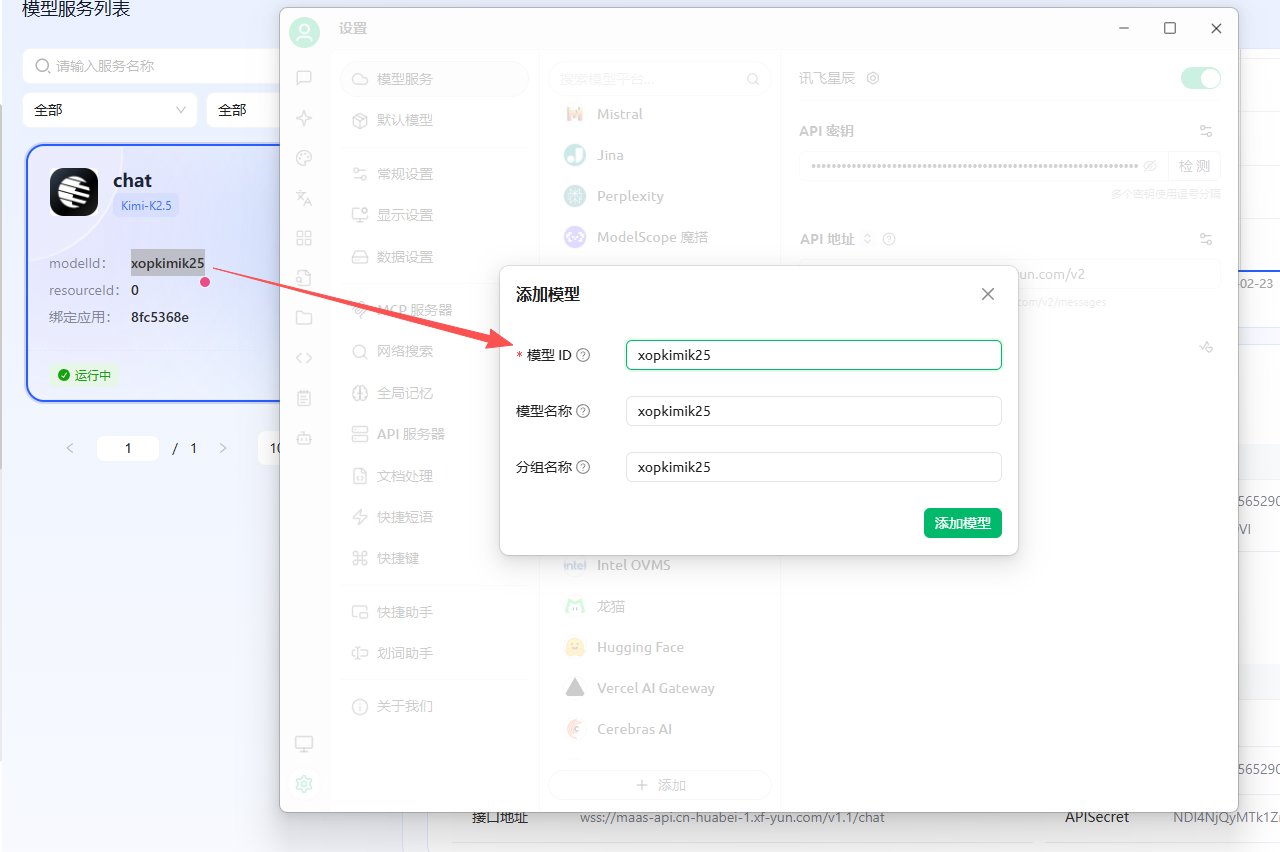Click help icon next to 模型 ID
This screenshot has width=1280, height=852.
tap(584, 355)
